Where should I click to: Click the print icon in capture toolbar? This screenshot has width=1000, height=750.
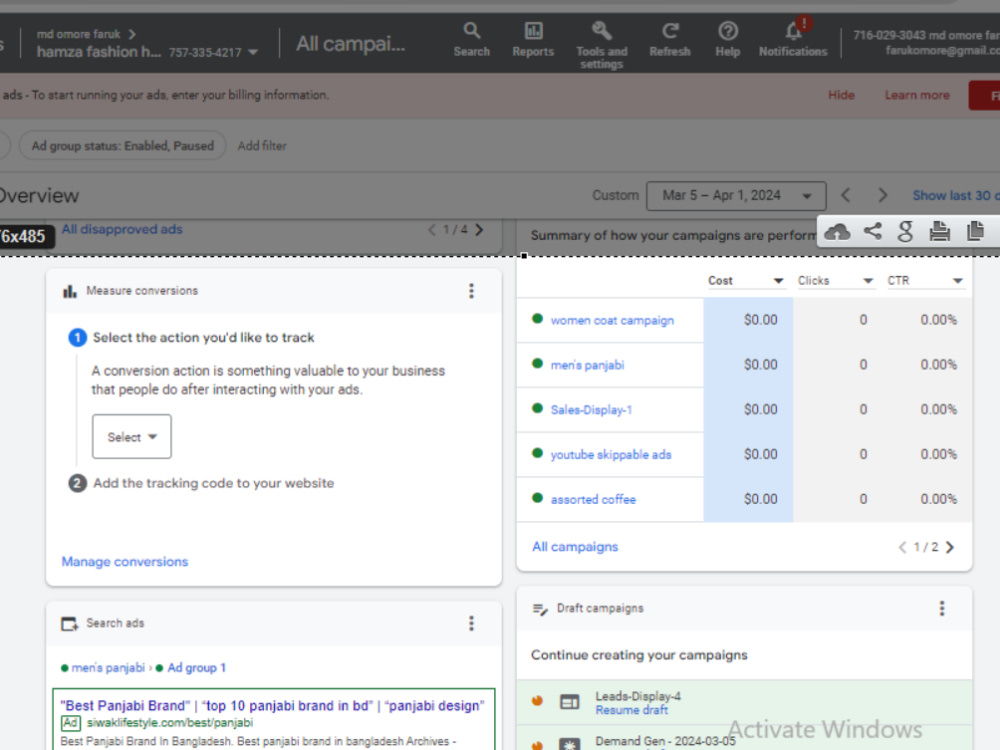point(939,231)
